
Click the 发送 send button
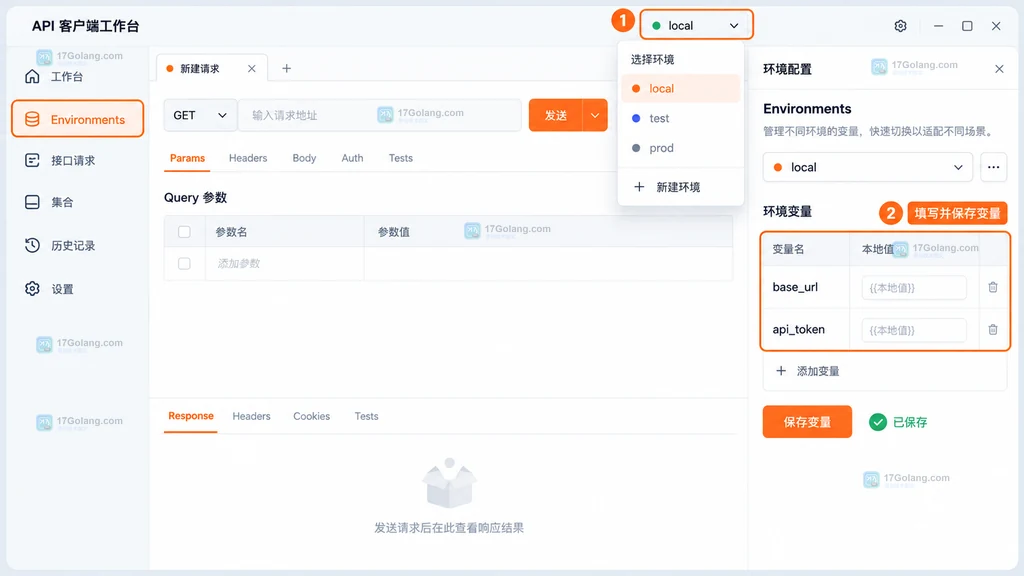point(556,115)
